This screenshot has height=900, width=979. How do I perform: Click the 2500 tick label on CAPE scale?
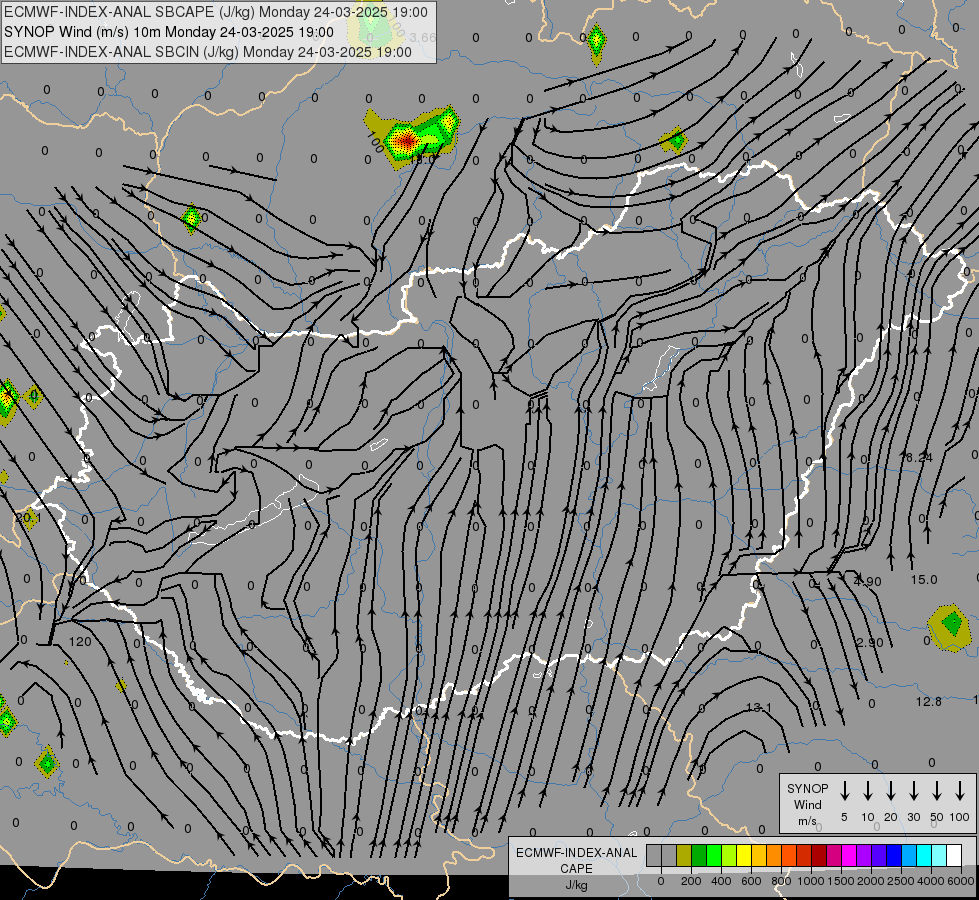[901, 881]
